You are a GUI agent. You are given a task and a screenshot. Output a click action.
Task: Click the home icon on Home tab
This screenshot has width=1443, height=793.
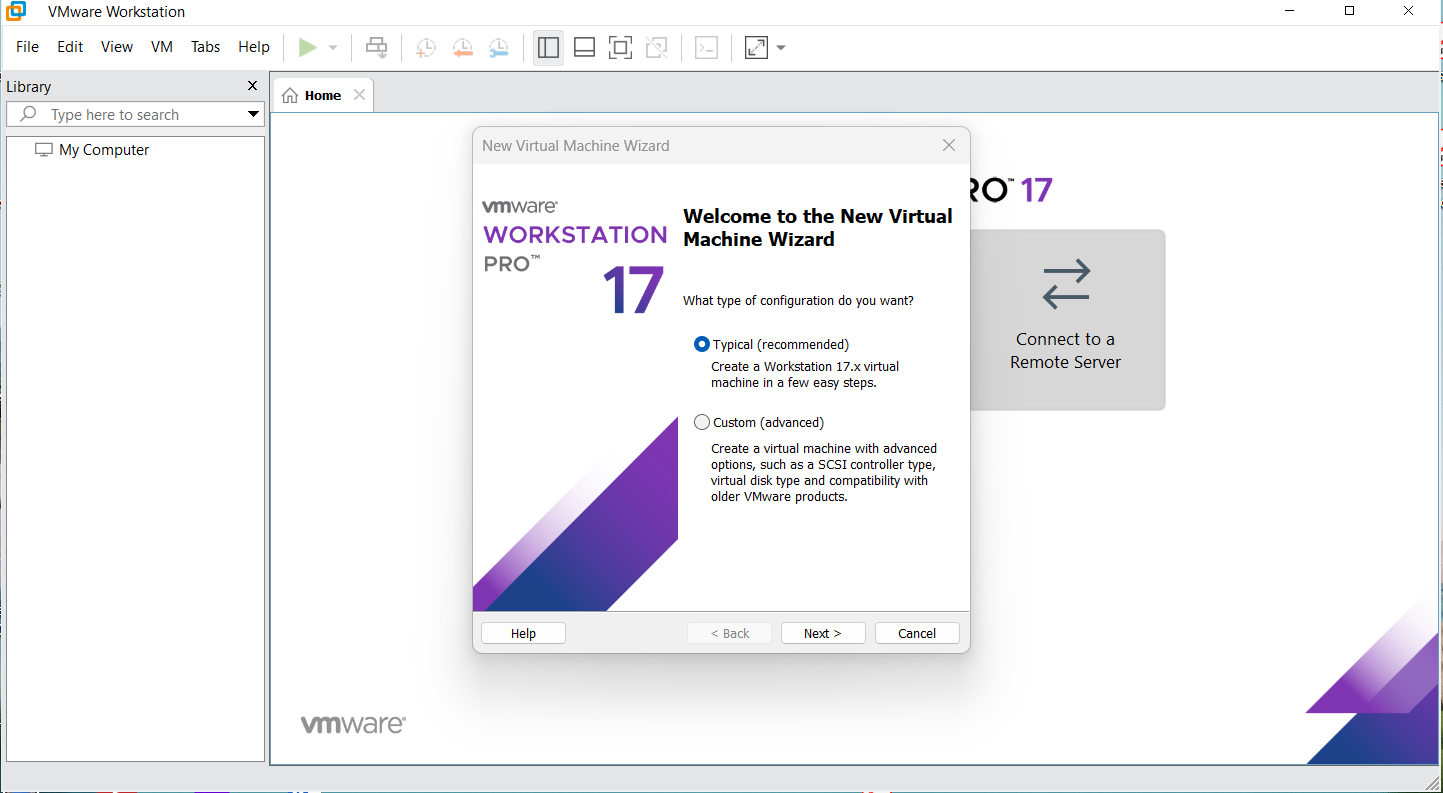290,95
